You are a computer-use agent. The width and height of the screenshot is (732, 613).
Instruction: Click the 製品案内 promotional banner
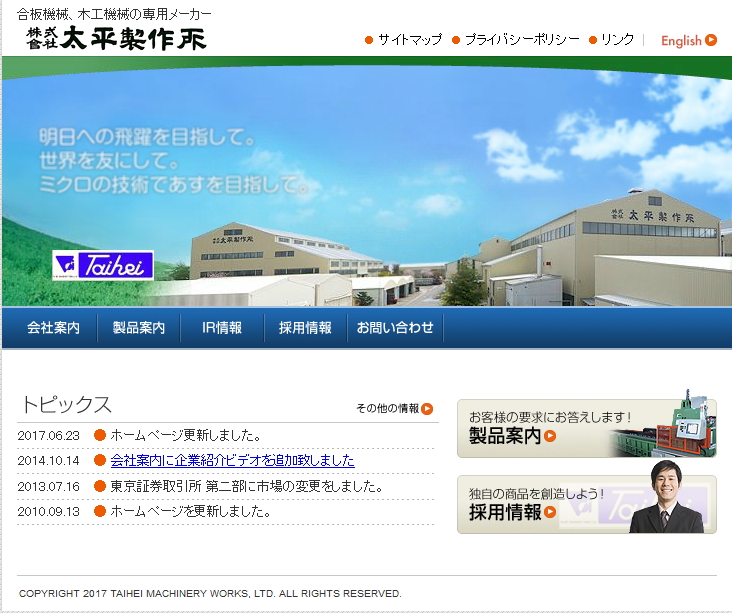(587, 428)
